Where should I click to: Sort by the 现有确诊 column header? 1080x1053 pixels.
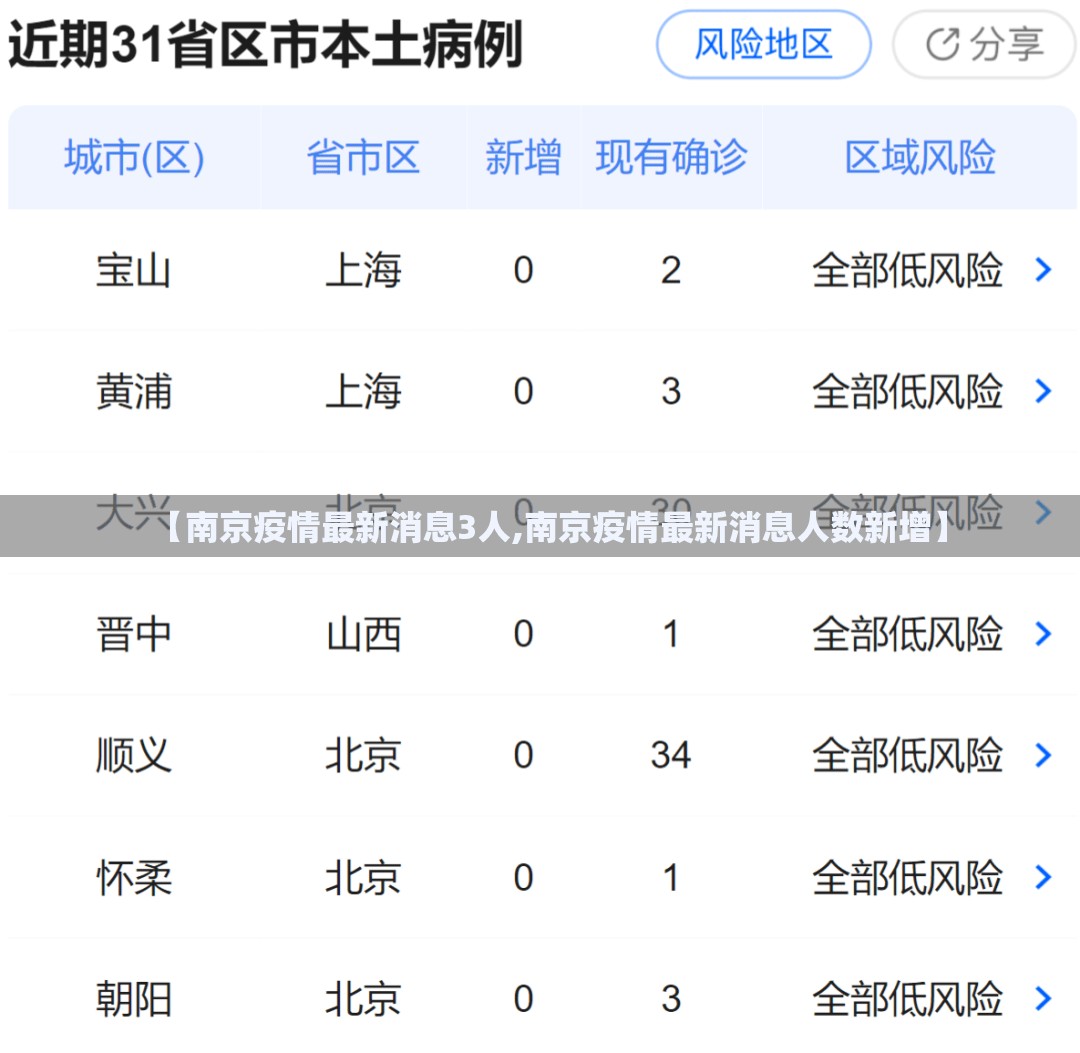pyautogui.click(x=672, y=157)
